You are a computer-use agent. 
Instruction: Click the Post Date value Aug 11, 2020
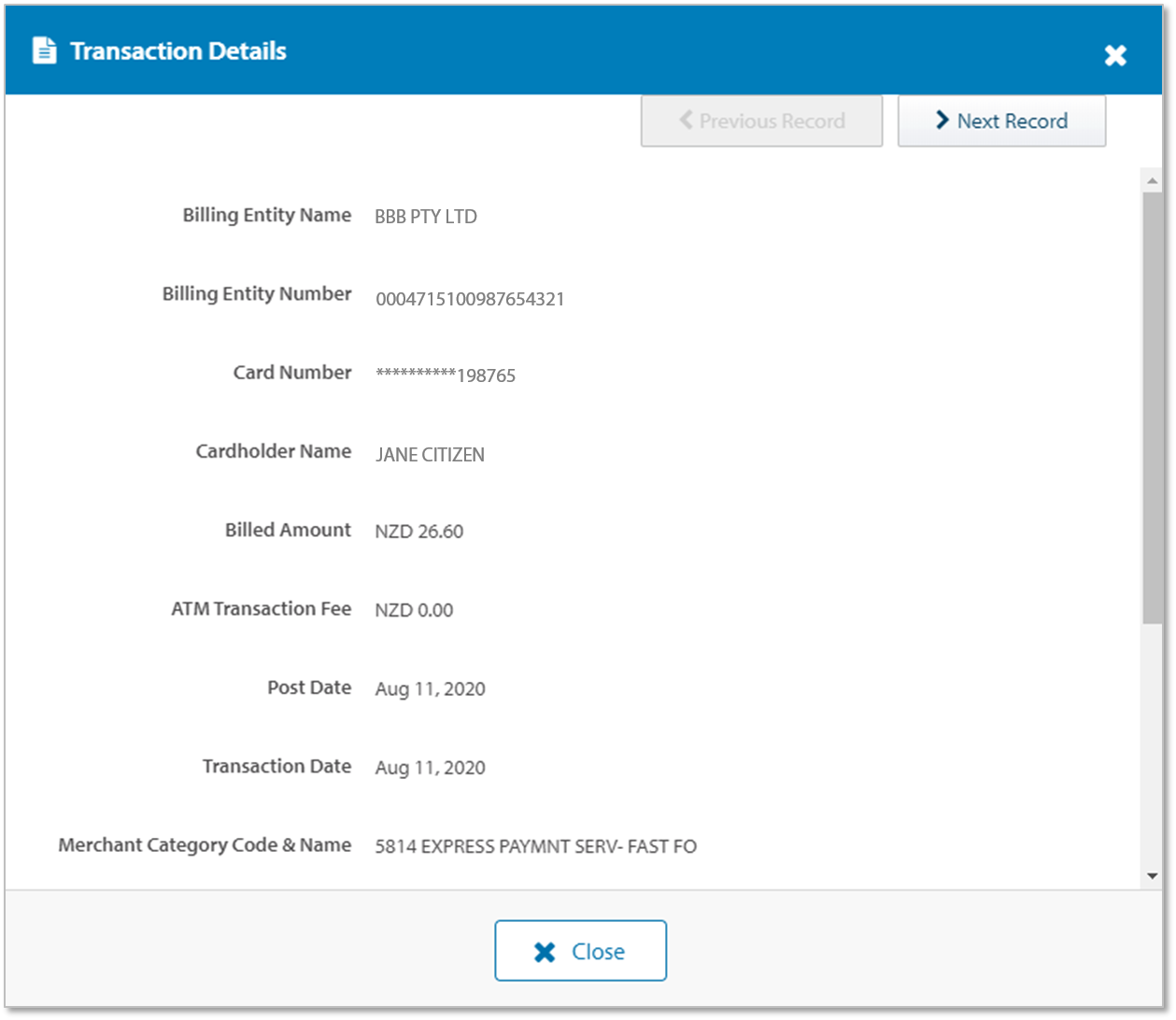pos(430,689)
